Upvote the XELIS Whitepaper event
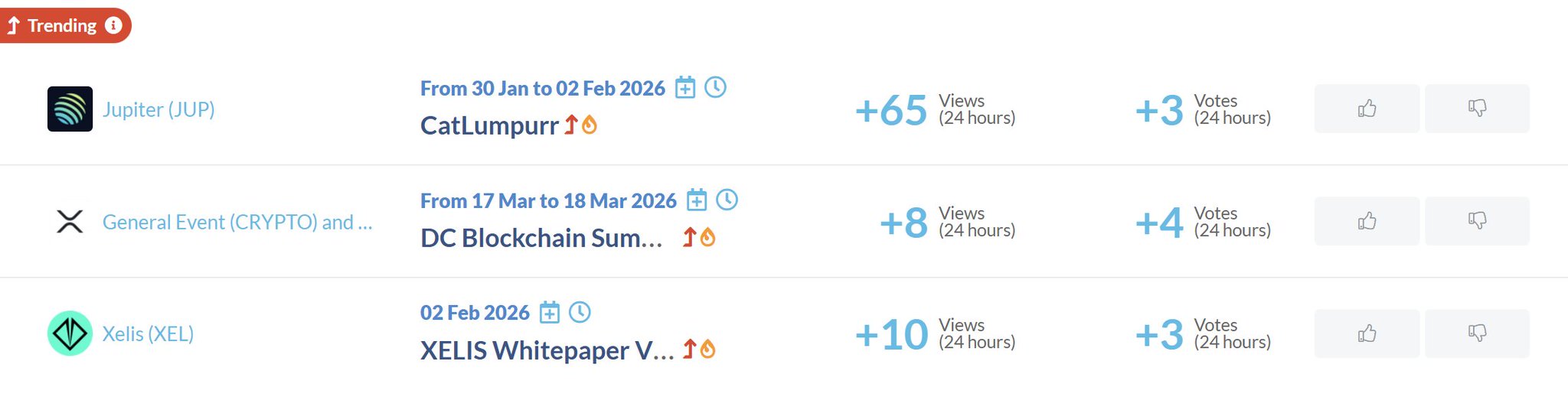This screenshot has width=1568, height=397. [x=1367, y=334]
